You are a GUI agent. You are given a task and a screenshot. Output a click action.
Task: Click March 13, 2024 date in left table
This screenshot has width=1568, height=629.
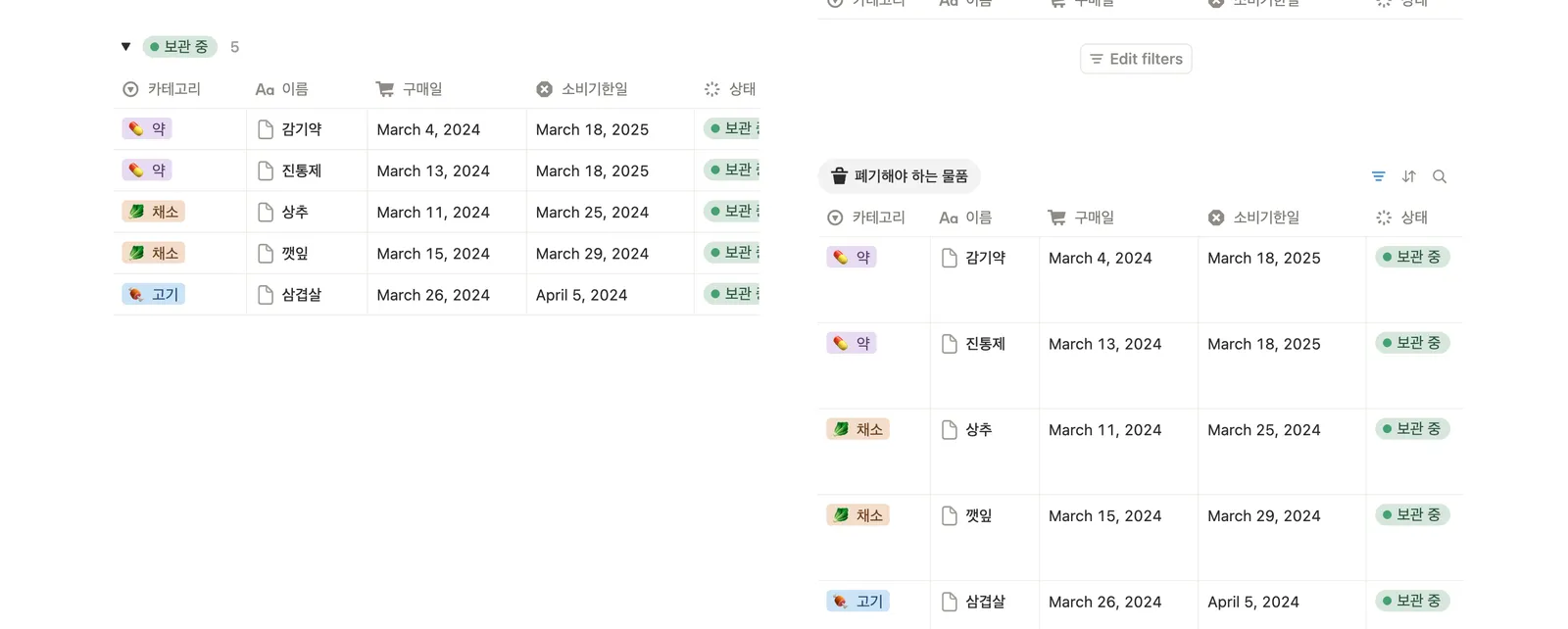[x=433, y=170]
